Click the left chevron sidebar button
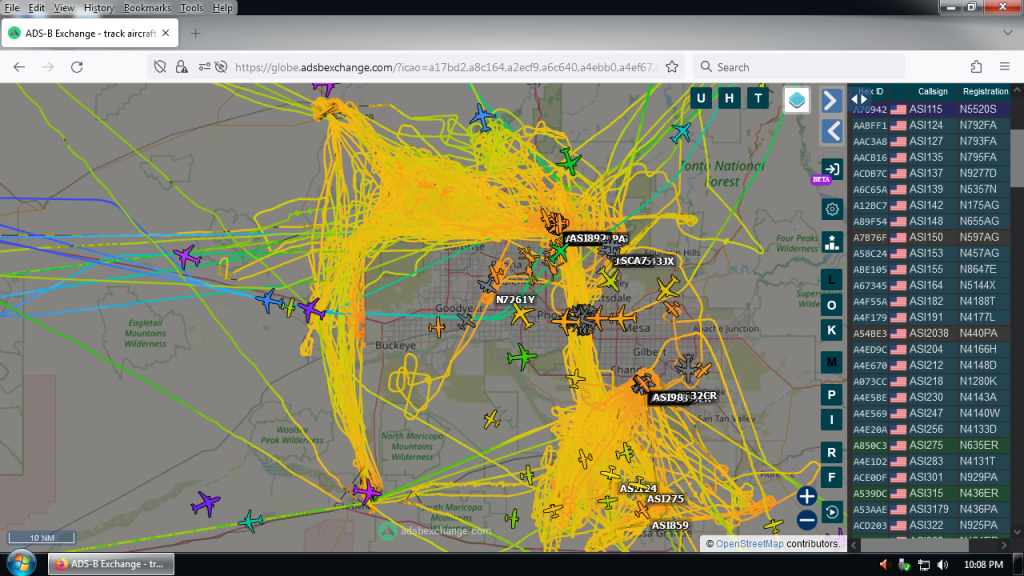This screenshot has height=576, width=1024. (x=831, y=132)
